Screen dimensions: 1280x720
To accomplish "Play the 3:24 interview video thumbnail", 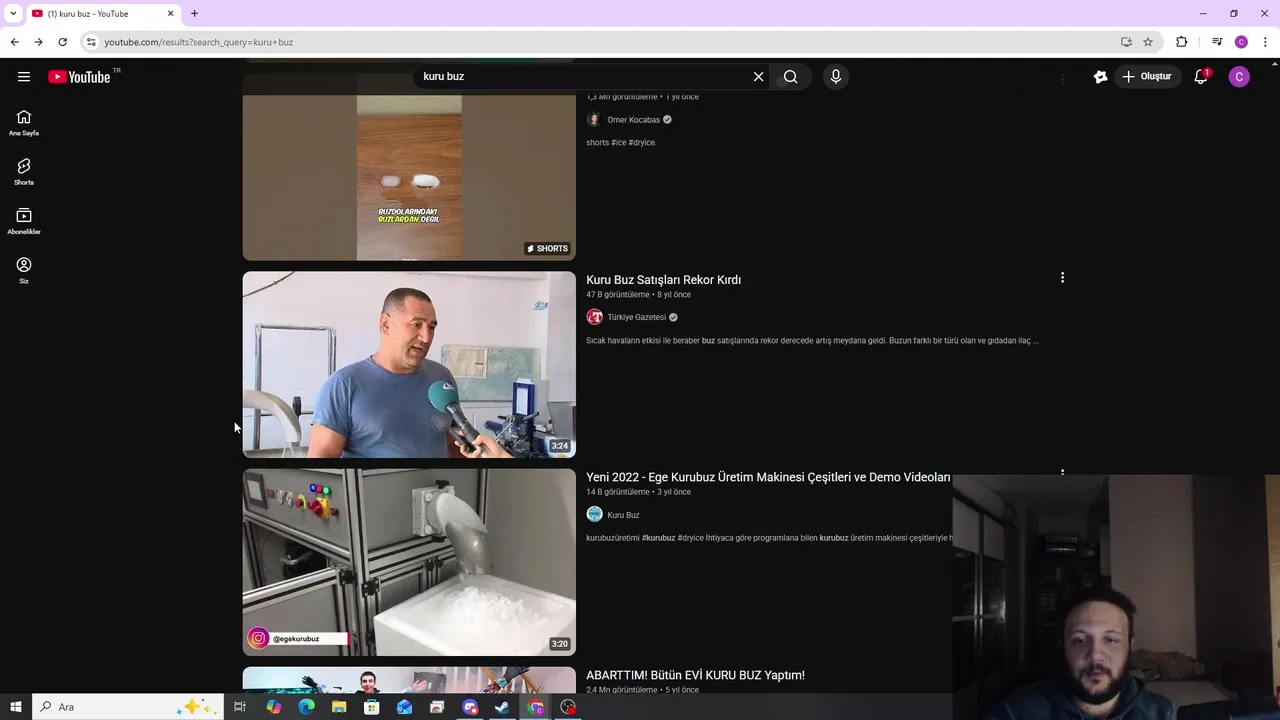I will tap(409, 364).
